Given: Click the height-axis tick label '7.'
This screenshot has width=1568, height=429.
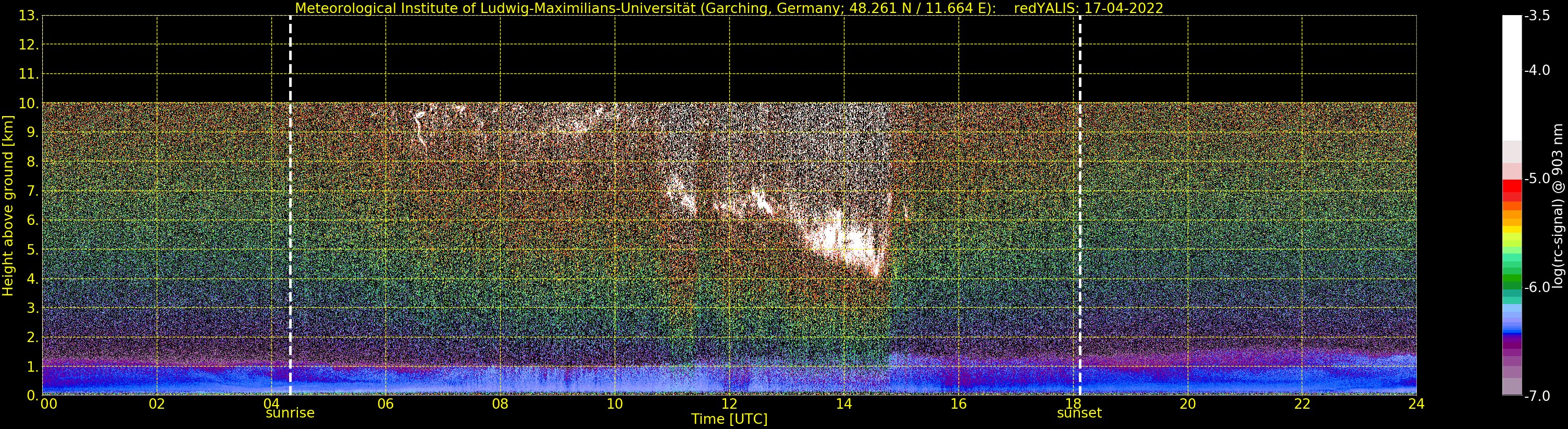Looking at the screenshot, I should coord(33,191).
